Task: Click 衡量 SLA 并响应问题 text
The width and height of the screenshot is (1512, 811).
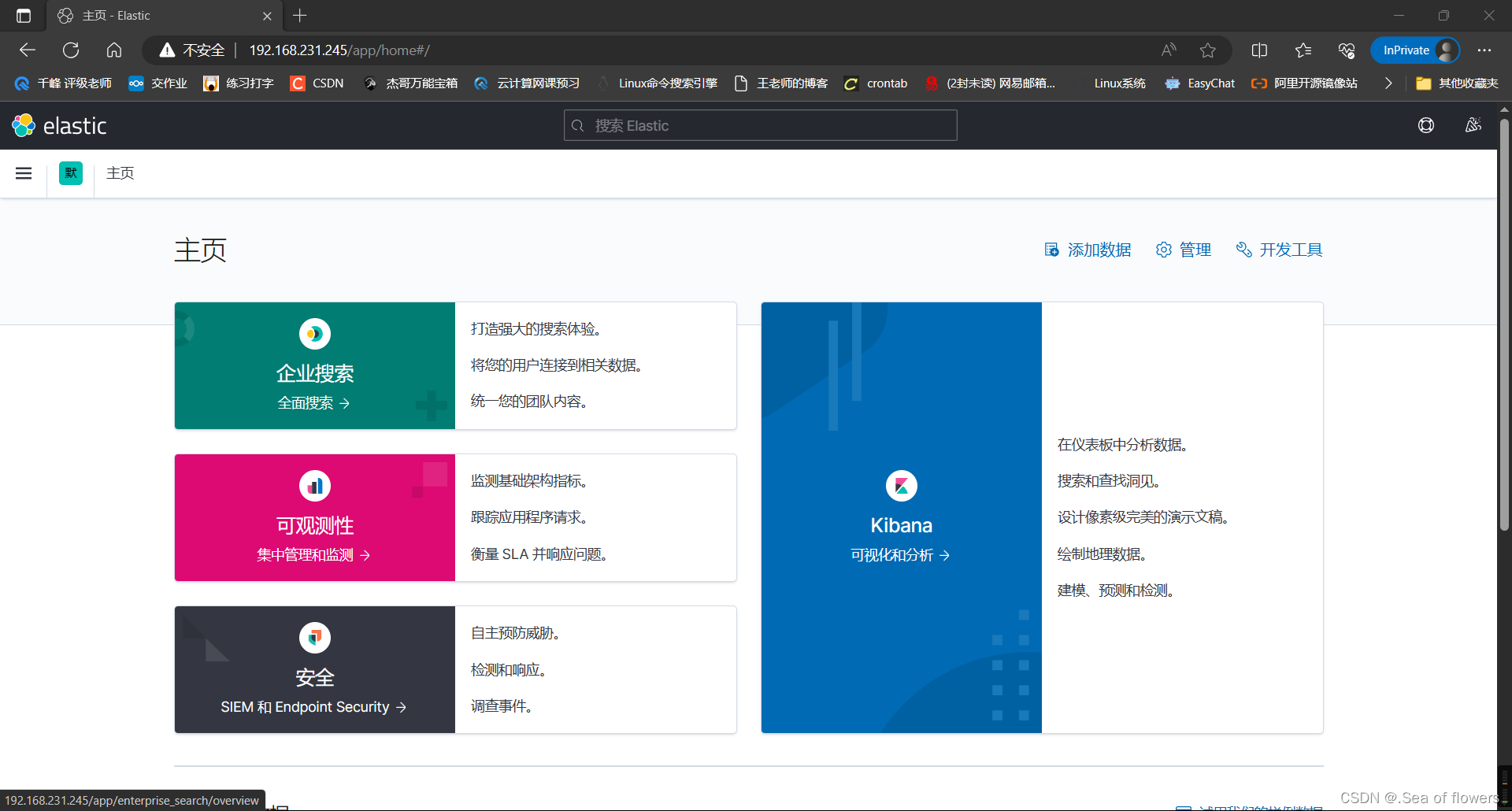Action: tap(539, 554)
